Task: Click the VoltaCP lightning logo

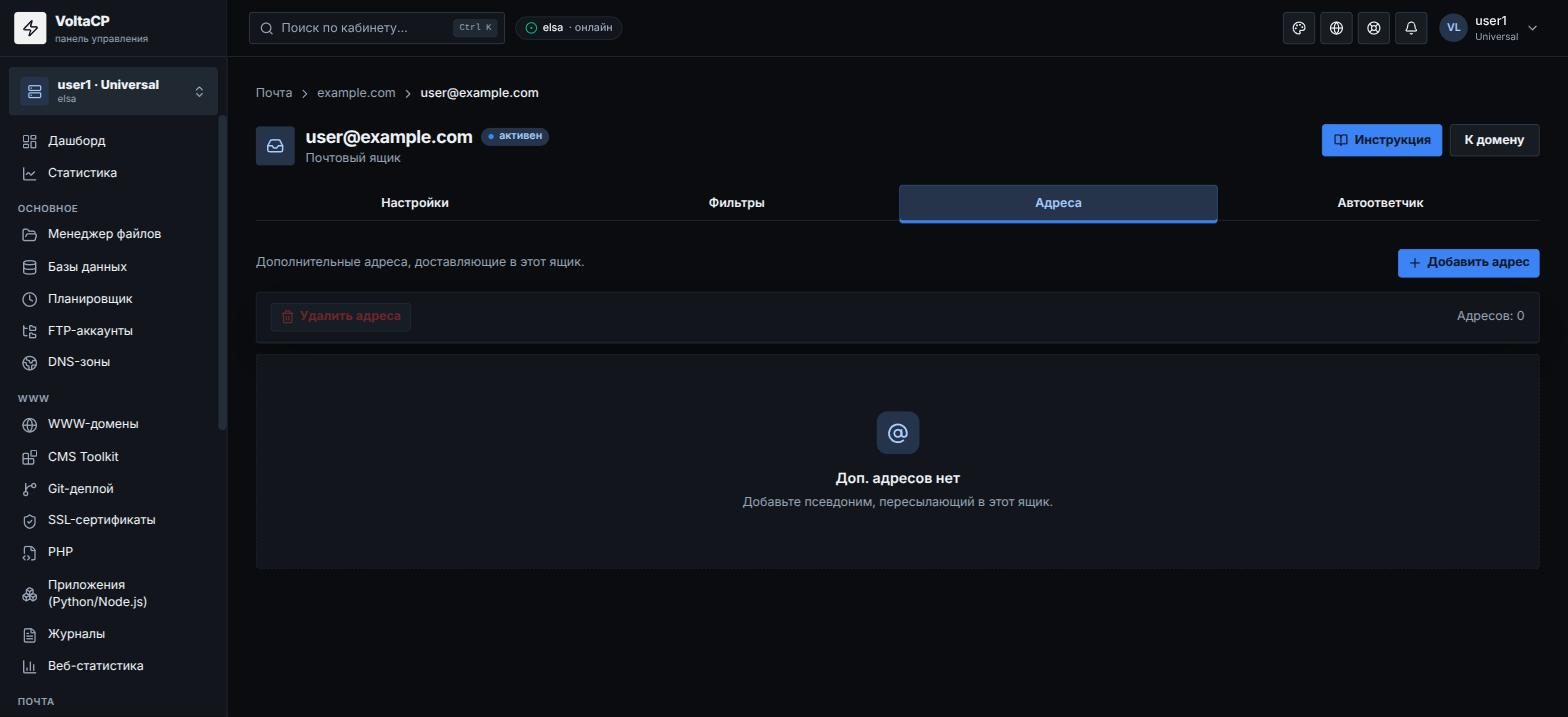Action: 30,28
